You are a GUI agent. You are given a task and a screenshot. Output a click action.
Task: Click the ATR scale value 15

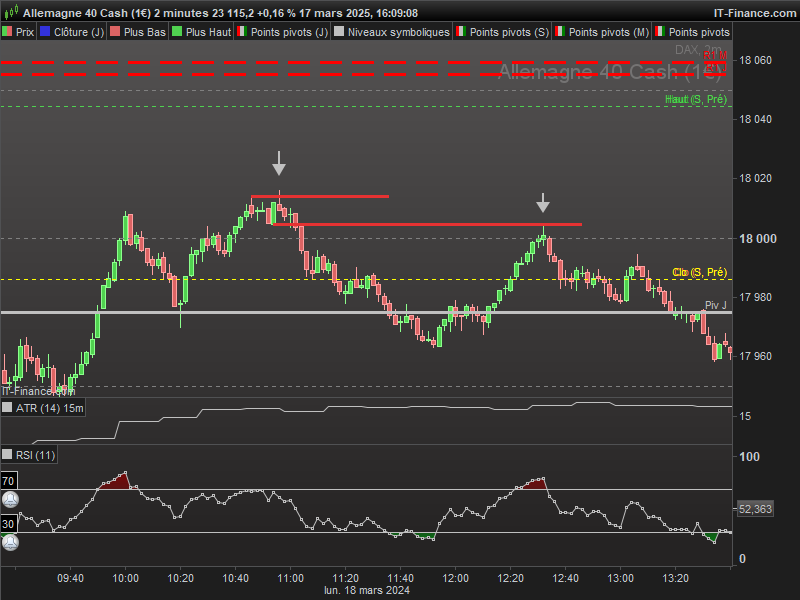tap(745, 416)
